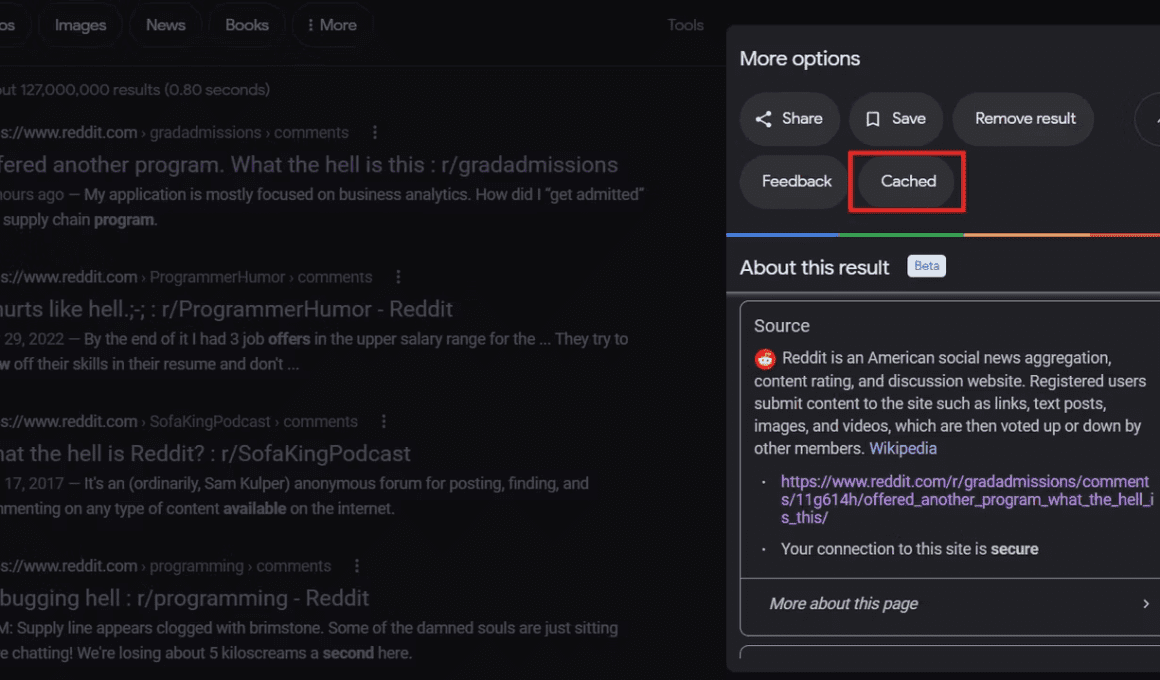The image size is (1160, 680).
Task: Open the More search filters menu
Action: pyautogui.click(x=332, y=25)
